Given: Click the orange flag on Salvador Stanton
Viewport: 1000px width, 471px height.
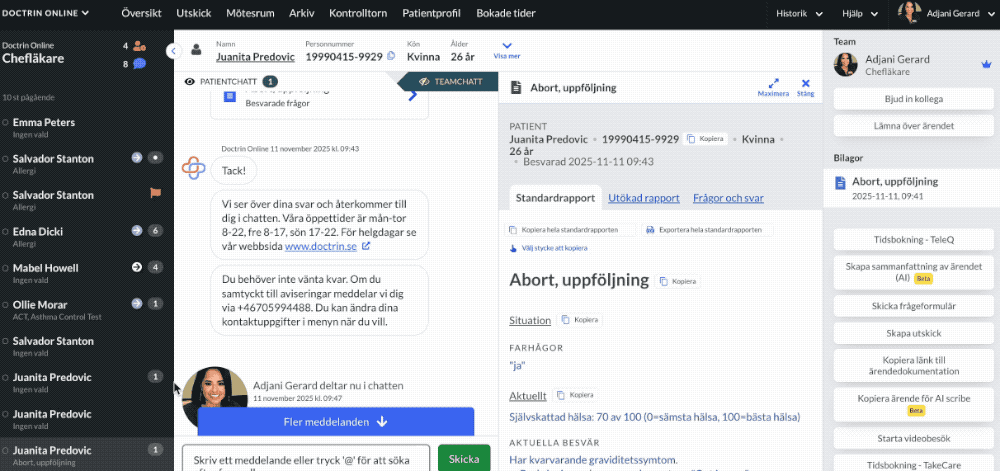Looking at the screenshot, I should 155,192.
